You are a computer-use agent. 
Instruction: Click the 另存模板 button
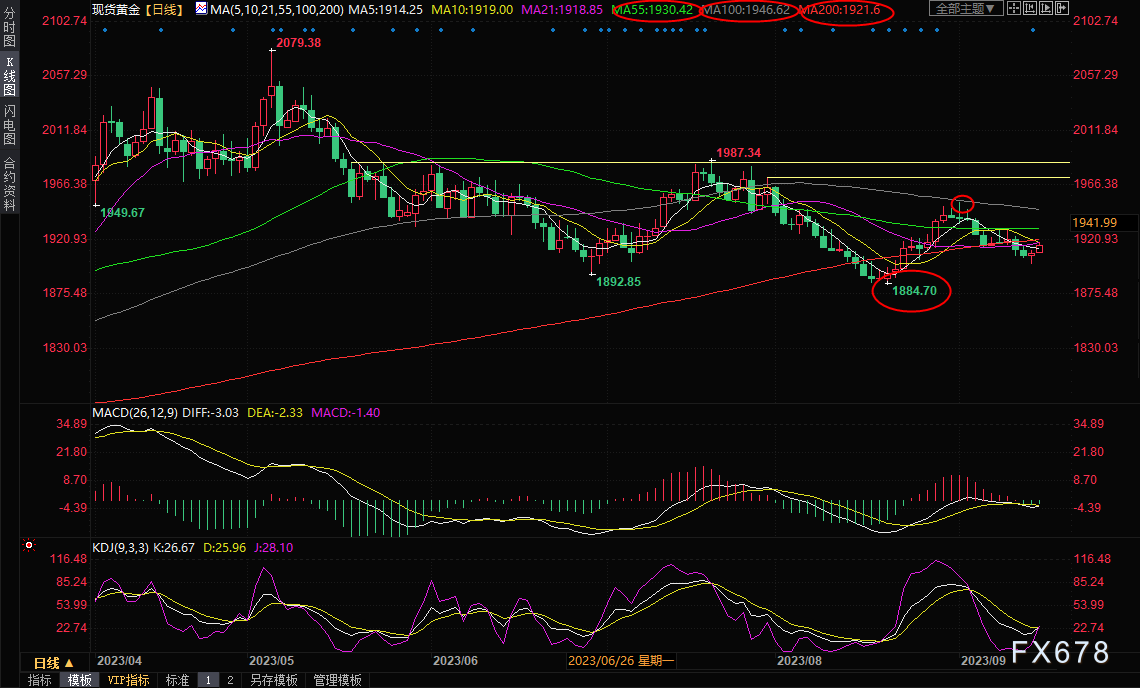tap(273, 680)
